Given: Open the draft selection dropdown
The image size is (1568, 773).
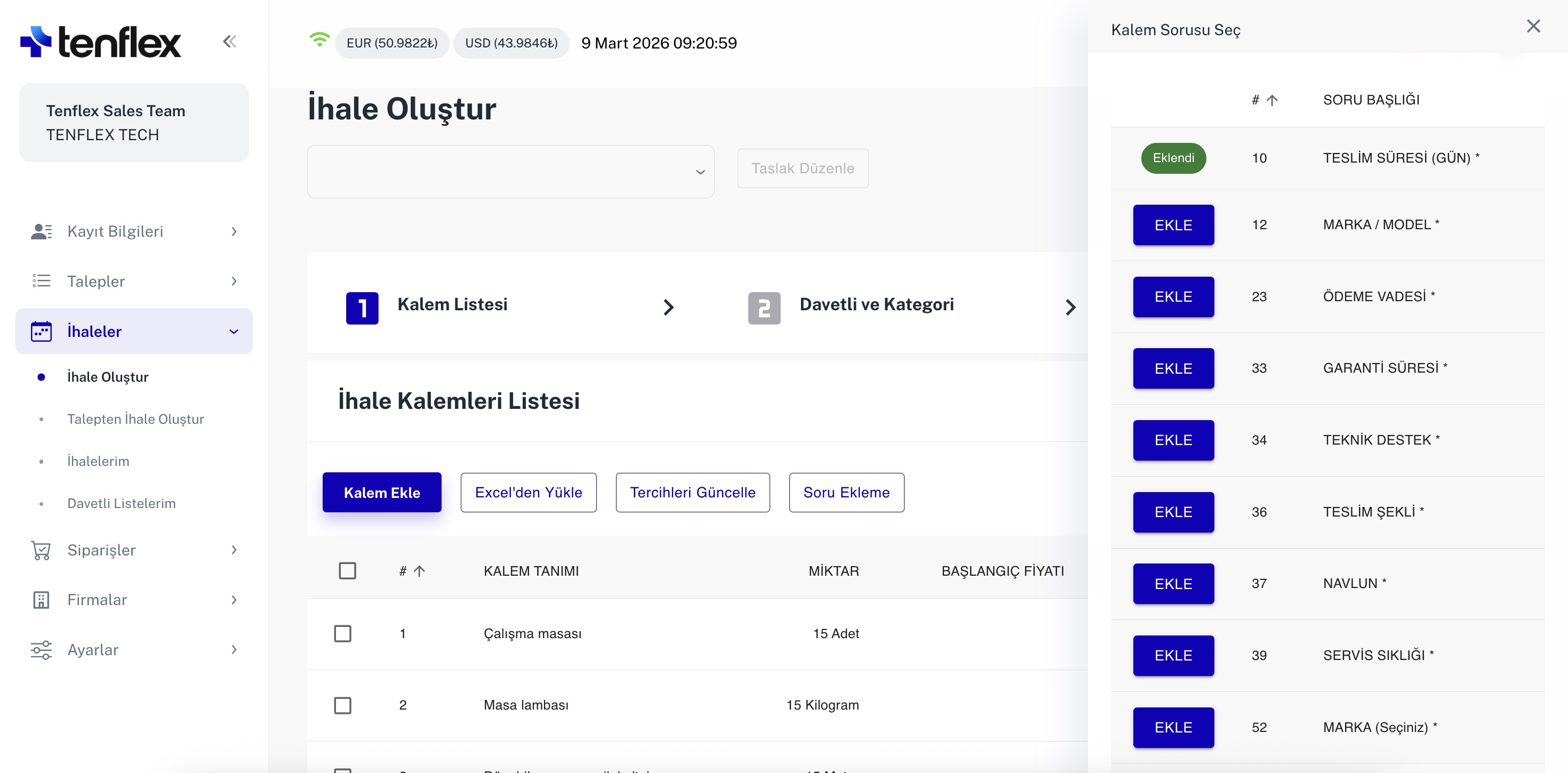Looking at the screenshot, I should click(x=511, y=172).
